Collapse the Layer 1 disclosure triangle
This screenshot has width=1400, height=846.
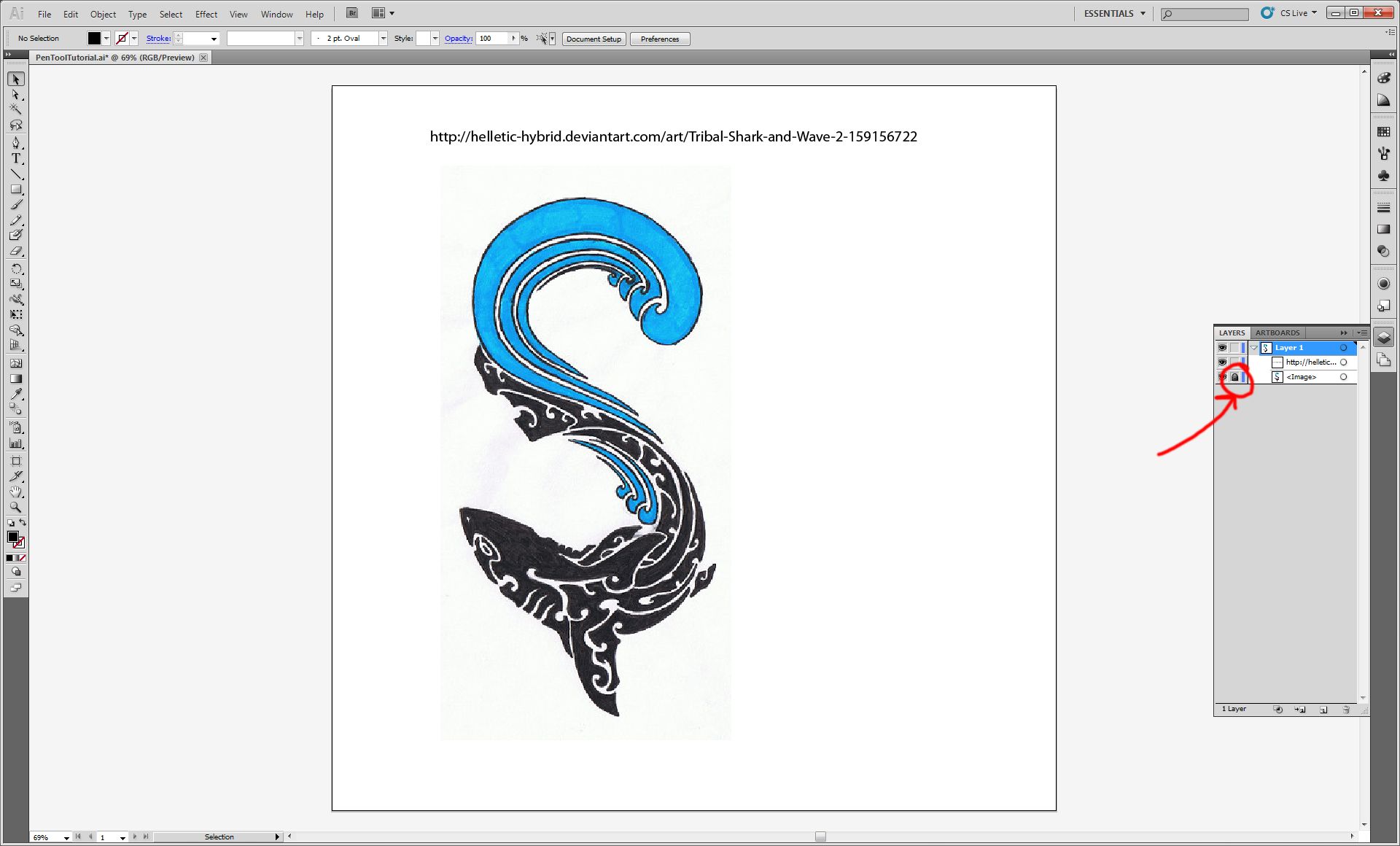[1254, 348]
